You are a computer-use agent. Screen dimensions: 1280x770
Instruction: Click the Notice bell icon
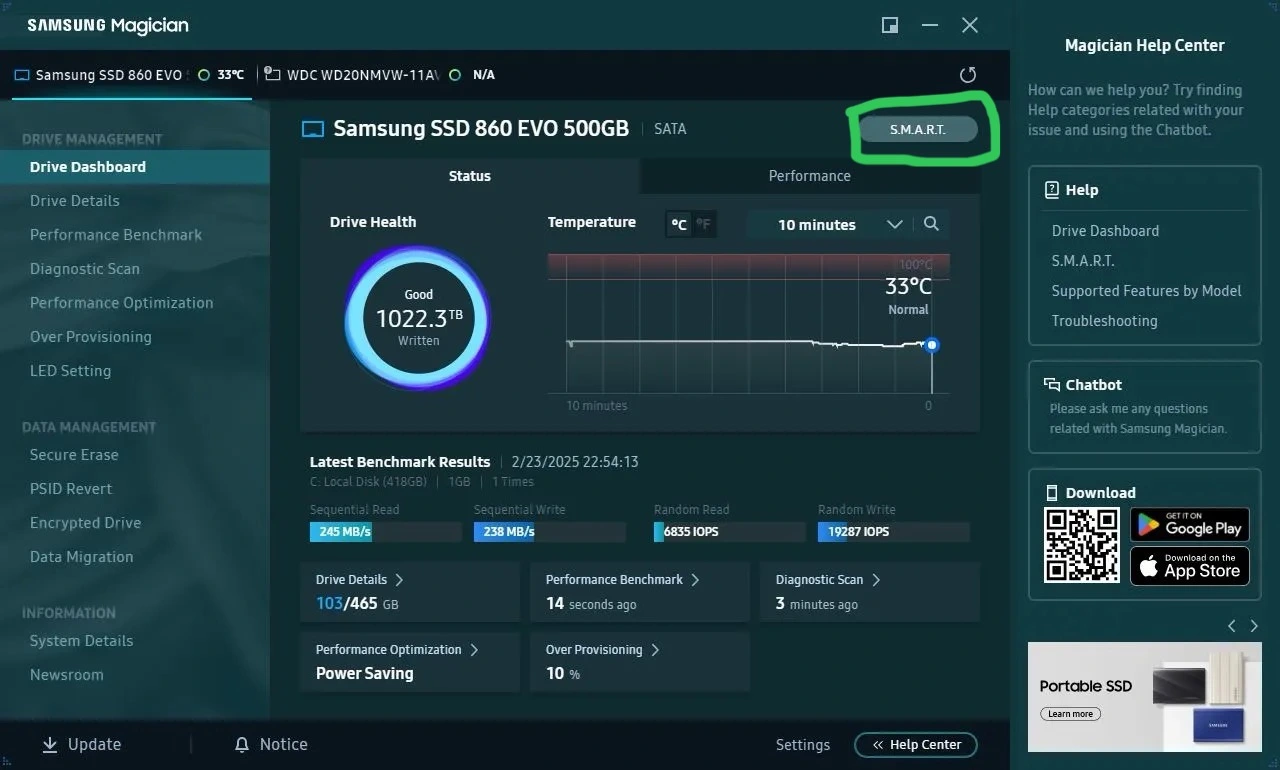(241, 744)
